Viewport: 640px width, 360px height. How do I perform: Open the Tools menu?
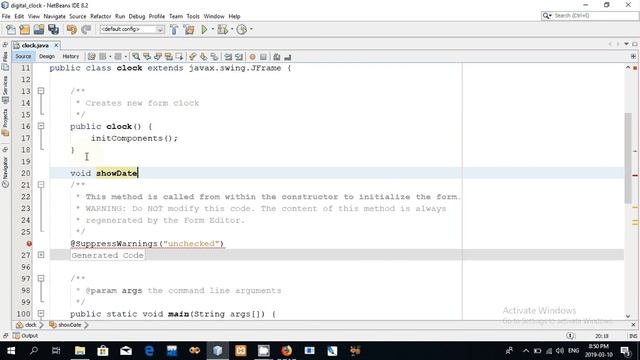(193, 16)
